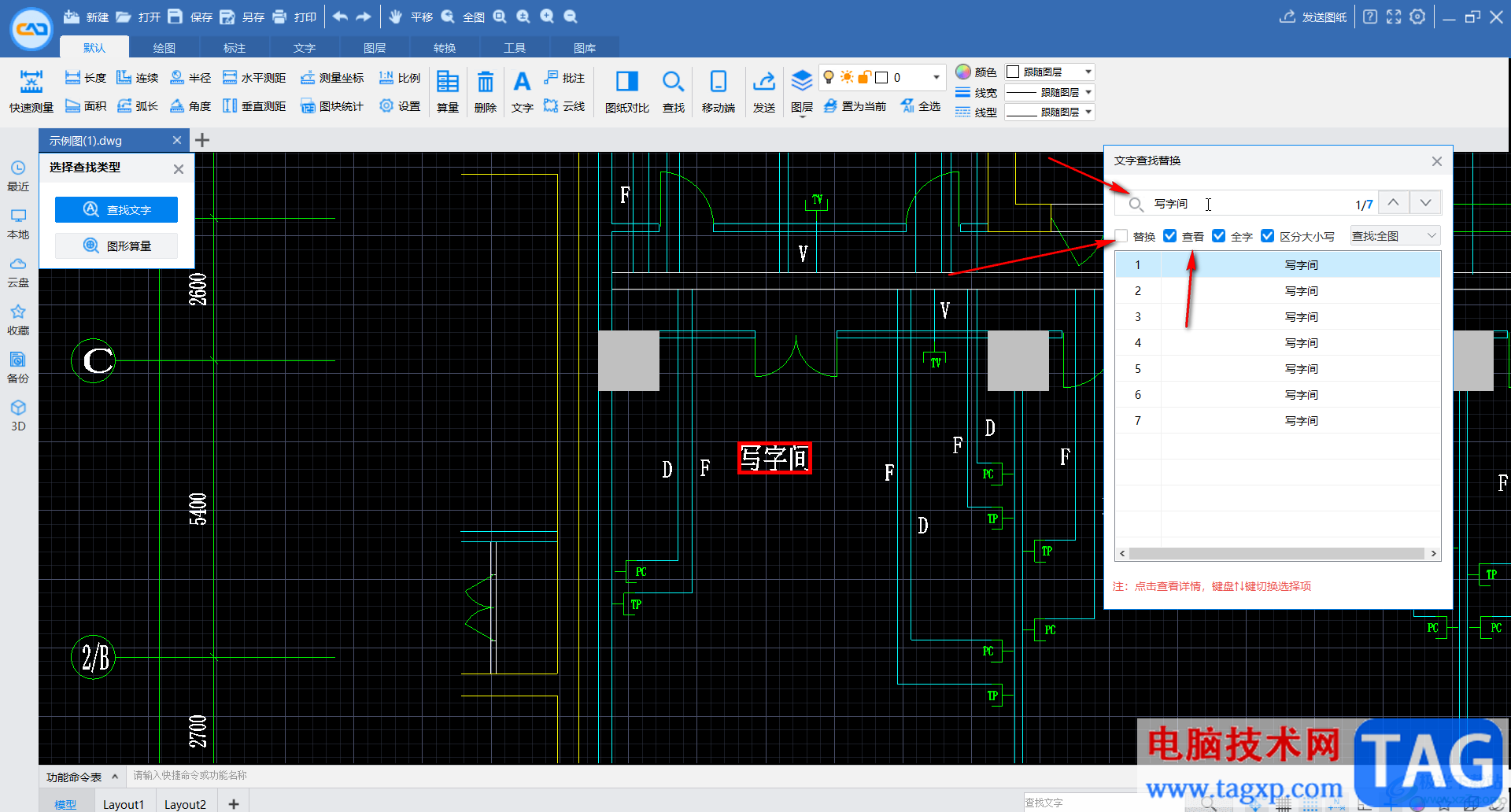Click the 测量坐标 coordinate measure tool
Image resolution: width=1511 pixels, height=812 pixels.
pyautogui.click(x=332, y=78)
